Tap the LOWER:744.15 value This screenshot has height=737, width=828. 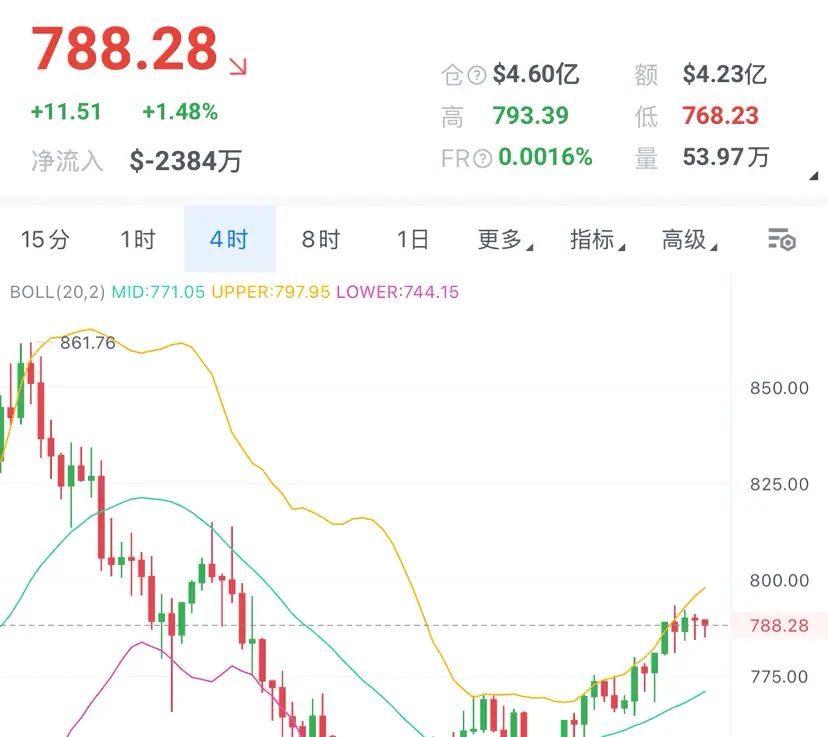click(x=398, y=292)
